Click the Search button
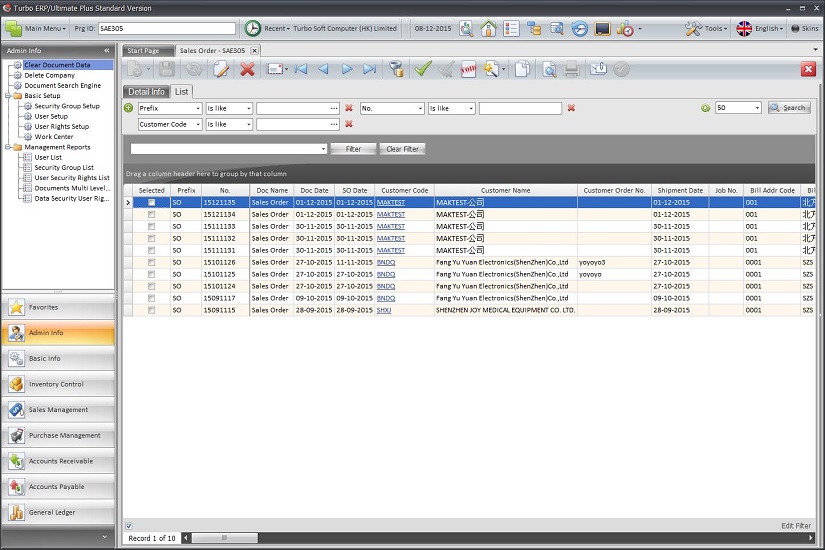The image size is (825, 550). 789,108
